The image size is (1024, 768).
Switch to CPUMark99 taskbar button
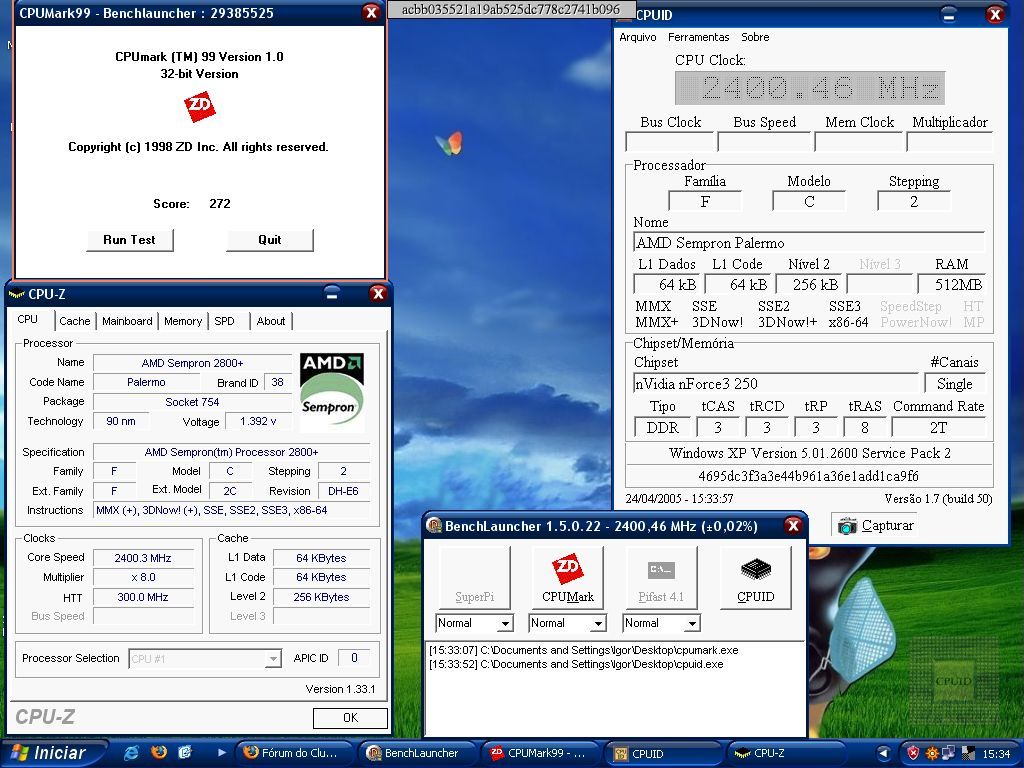coord(543,753)
